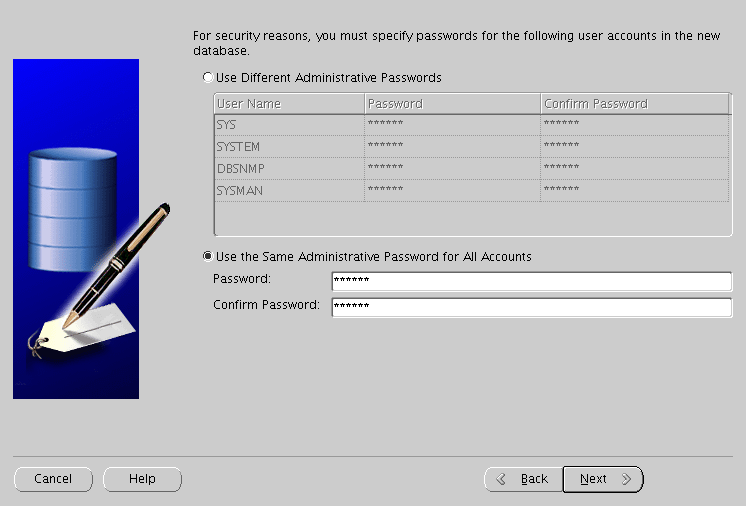Click the Next arrow chevron icon

click(627, 479)
